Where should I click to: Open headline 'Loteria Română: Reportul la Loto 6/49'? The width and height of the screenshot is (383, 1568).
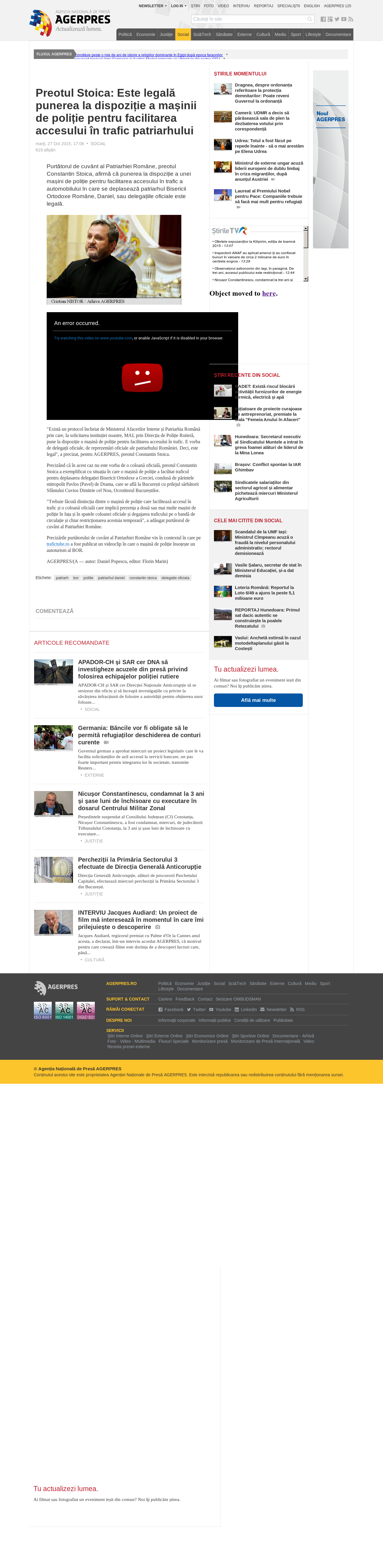click(x=265, y=593)
